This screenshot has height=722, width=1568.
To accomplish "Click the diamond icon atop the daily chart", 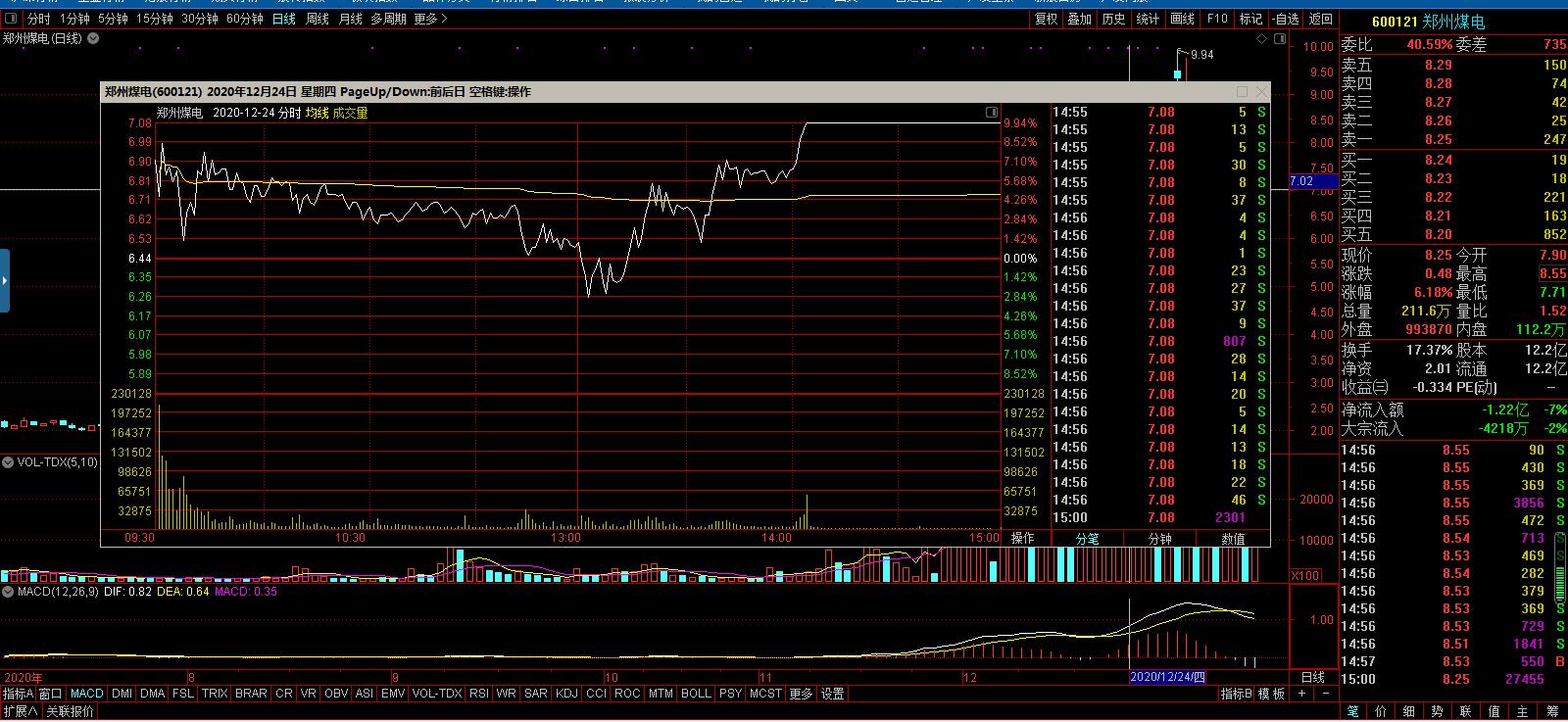I will pyautogui.click(x=1260, y=39).
